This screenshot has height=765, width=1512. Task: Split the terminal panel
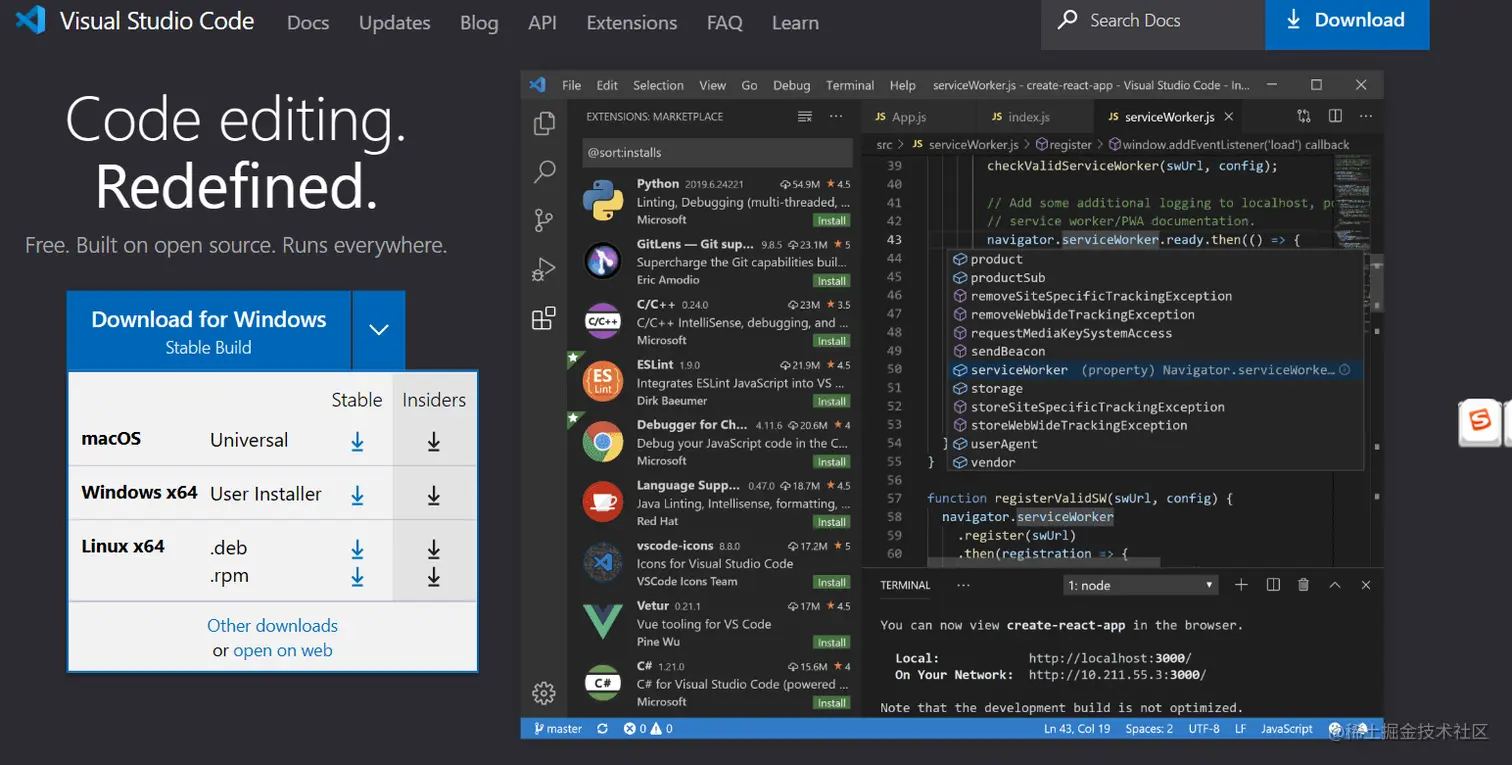coord(1273,585)
